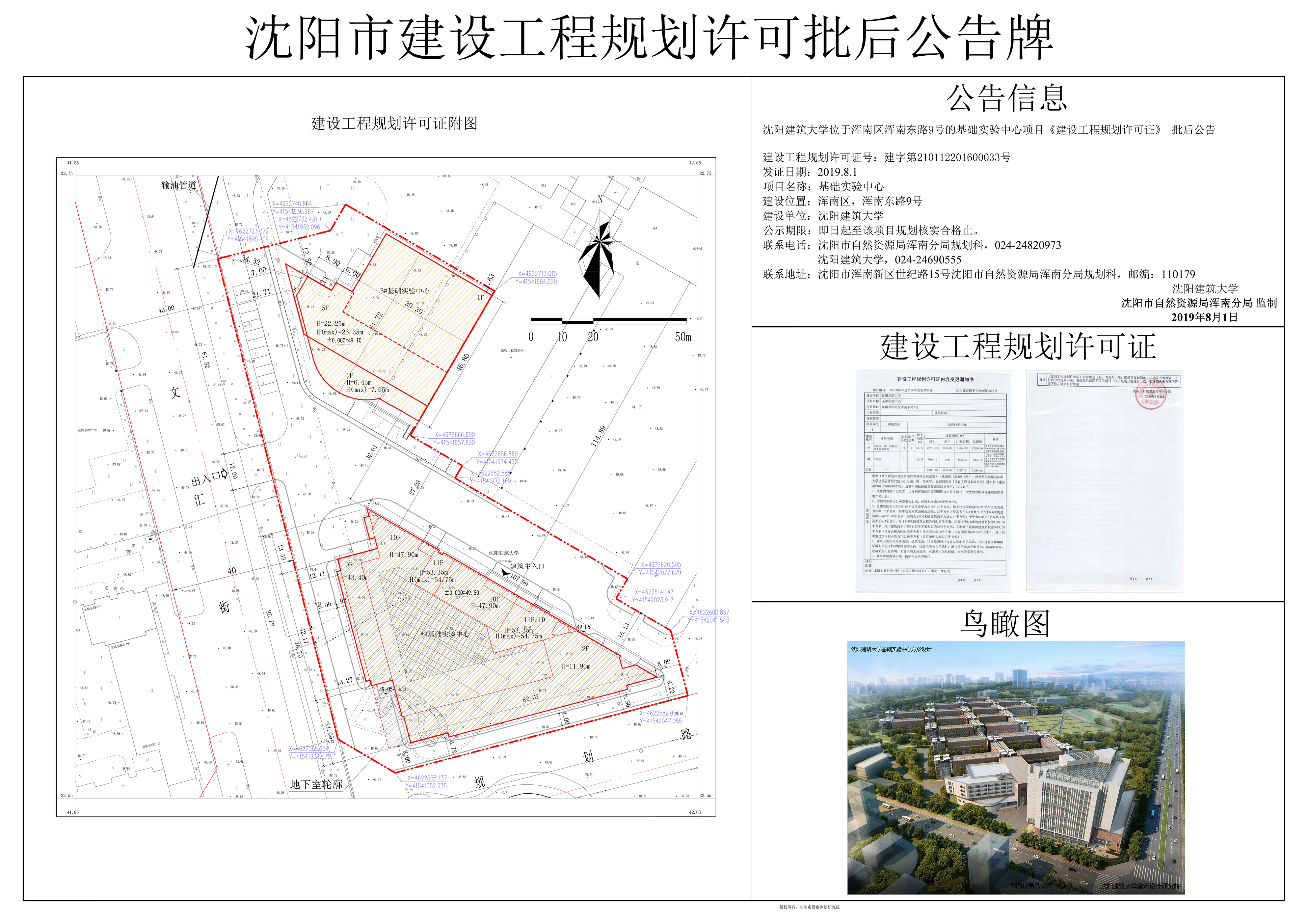
Task: Click phone number 024-24690555
Action: click(x=928, y=260)
